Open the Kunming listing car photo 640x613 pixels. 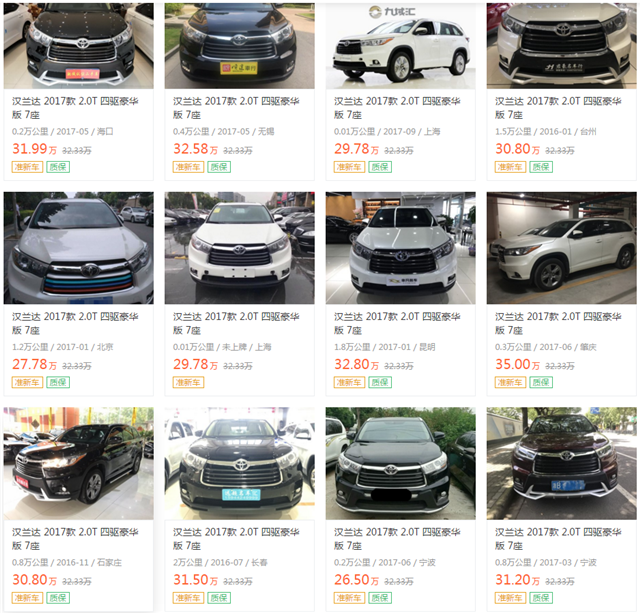400,248
